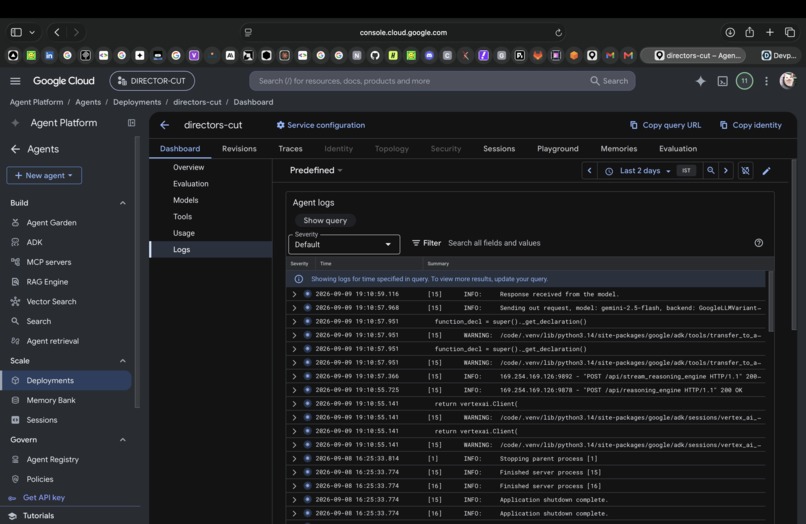Open Deployments breadcrumb link
Screen dimensions: 806x524
pos(137,102)
